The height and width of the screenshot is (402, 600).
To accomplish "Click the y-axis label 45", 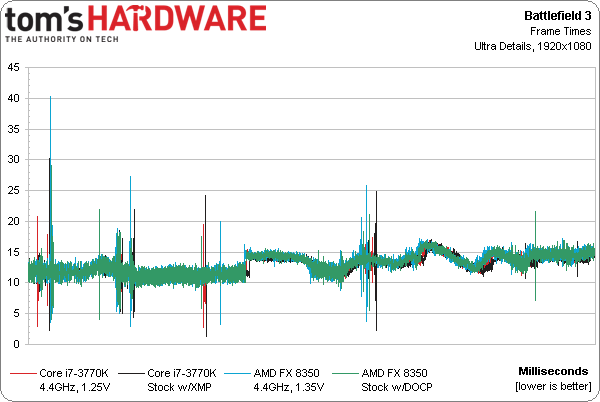I will [x=13, y=67].
